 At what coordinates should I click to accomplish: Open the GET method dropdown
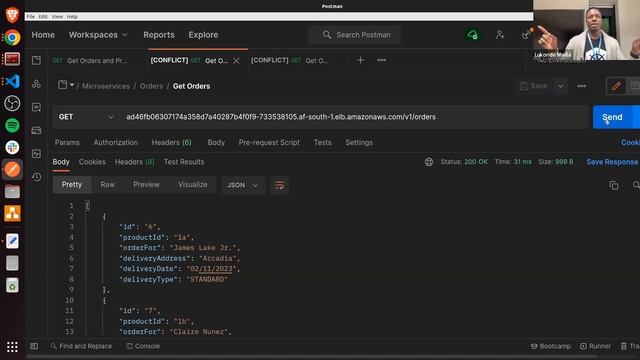86,117
